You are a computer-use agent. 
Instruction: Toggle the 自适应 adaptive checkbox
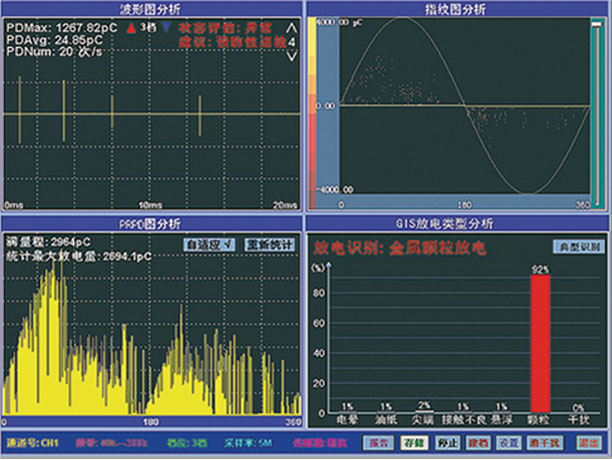coord(208,244)
